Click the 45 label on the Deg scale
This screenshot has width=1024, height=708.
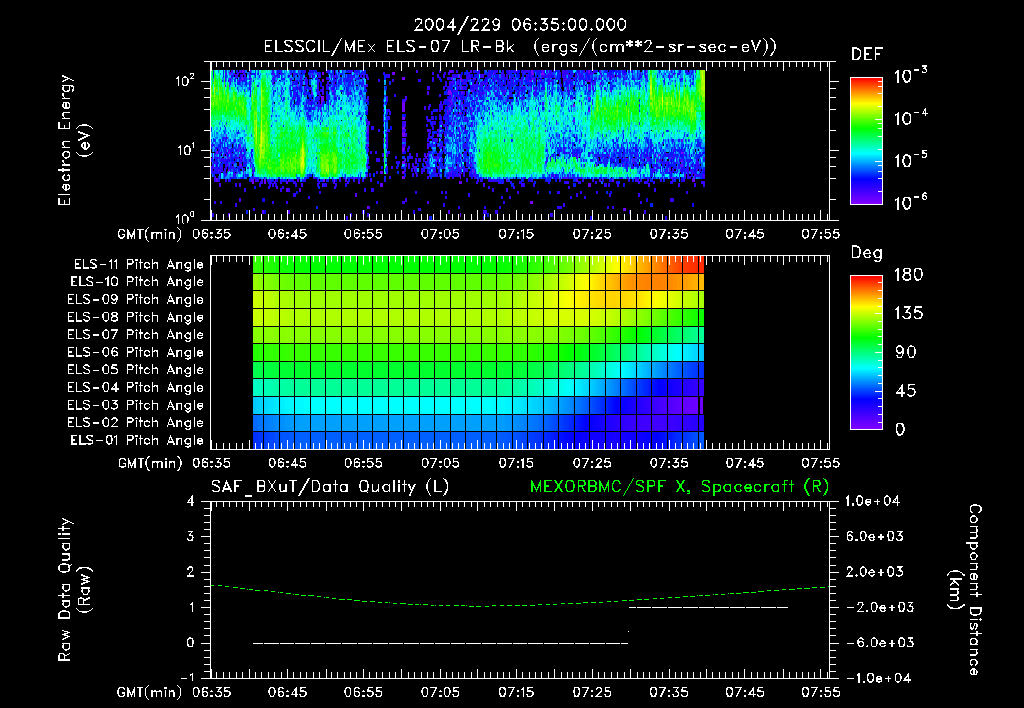pyautogui.click(x=905, y=391)
